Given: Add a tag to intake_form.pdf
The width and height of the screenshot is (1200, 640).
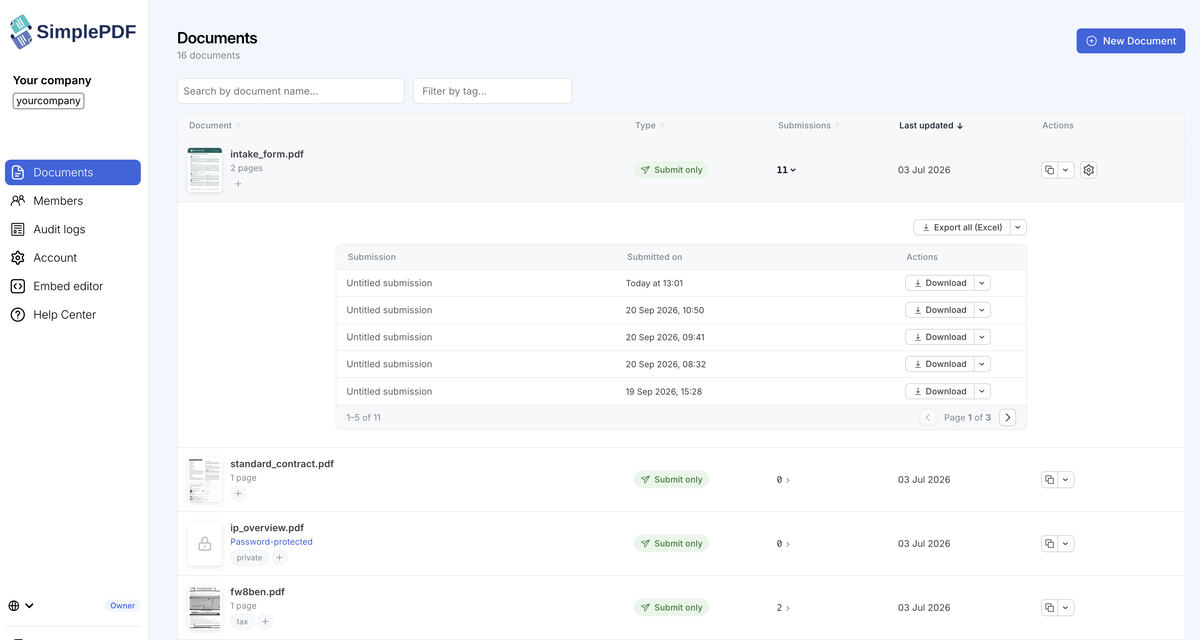Looking at the screenshot, I should click(238, 184).
